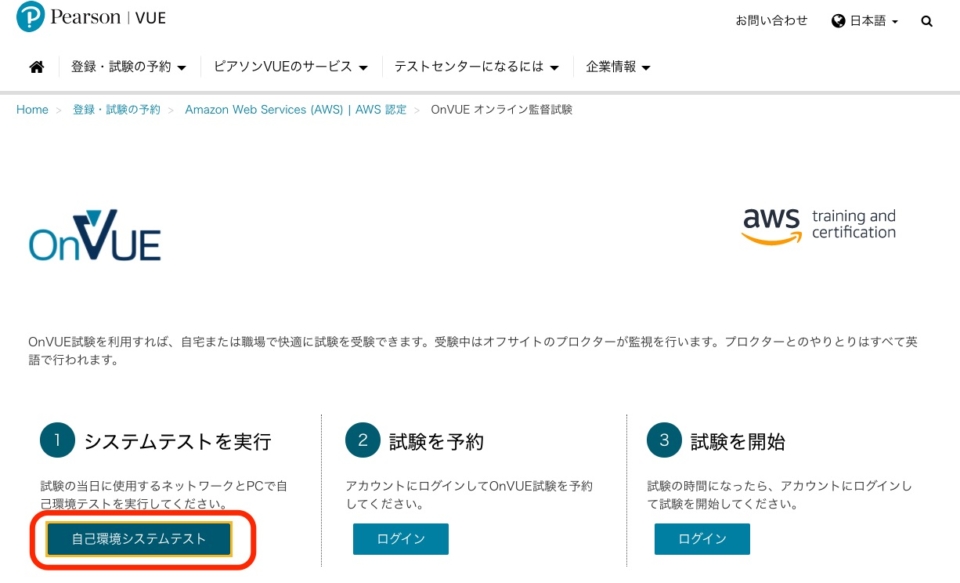Image resolution: width=960 pixels, height=583 pixels.
Task: Click the AWS training and certification logo
Action: click(x=820, y=224)
